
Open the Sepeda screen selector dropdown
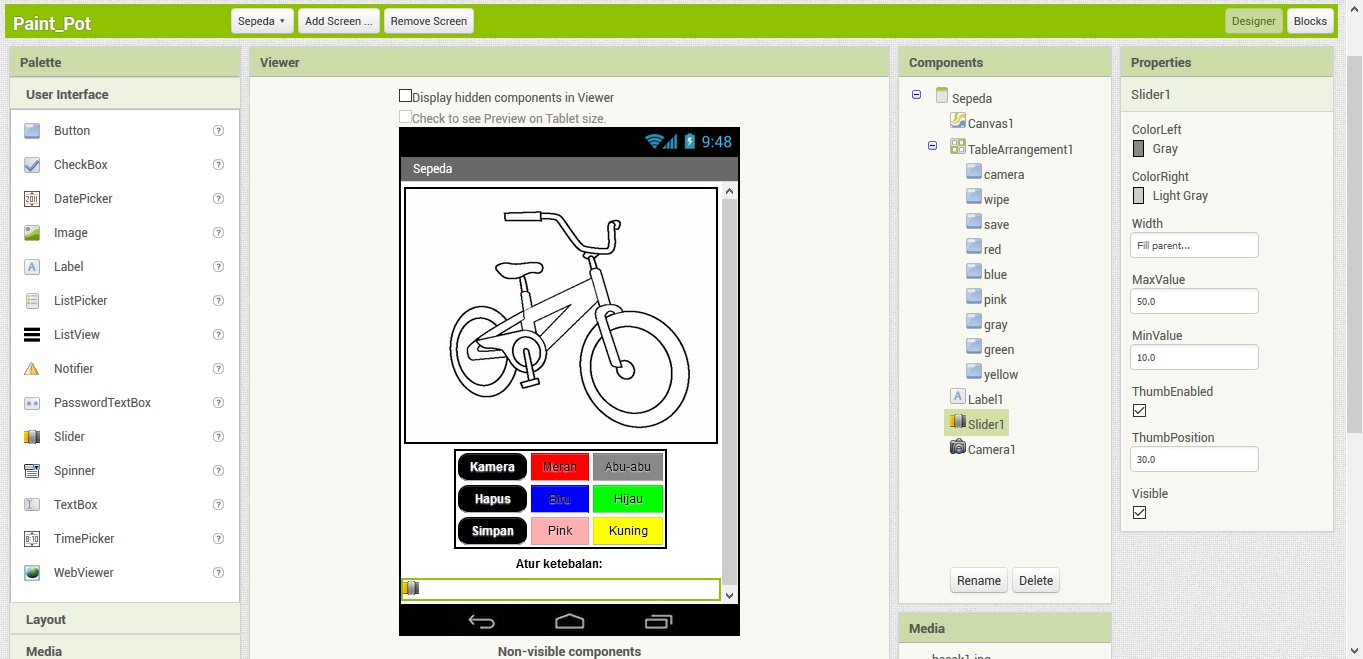[x=261, y=20]
